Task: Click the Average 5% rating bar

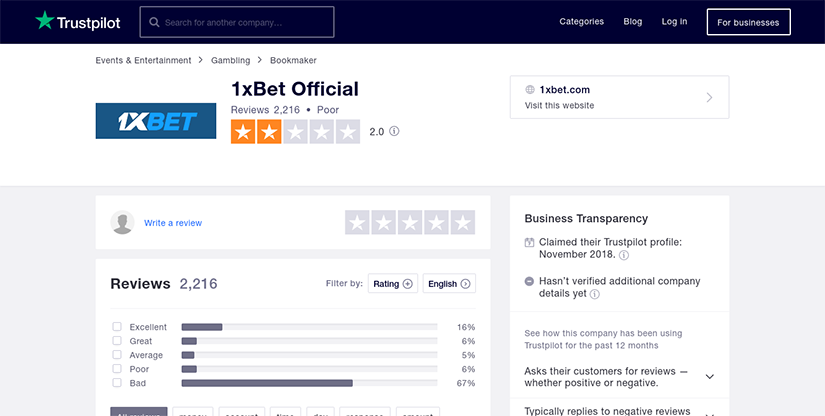Action: (309, 356)
